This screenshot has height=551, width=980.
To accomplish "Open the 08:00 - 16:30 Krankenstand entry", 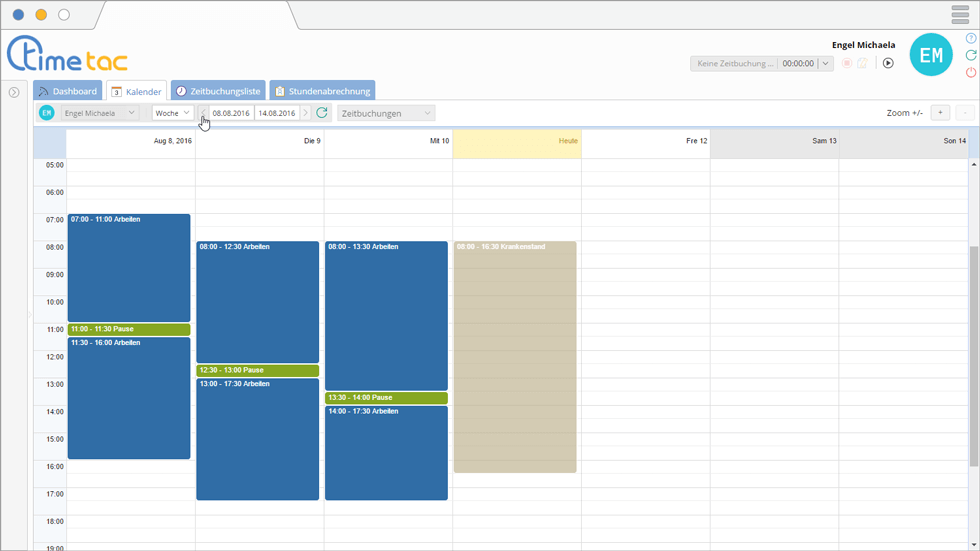I will pos(515,357).
